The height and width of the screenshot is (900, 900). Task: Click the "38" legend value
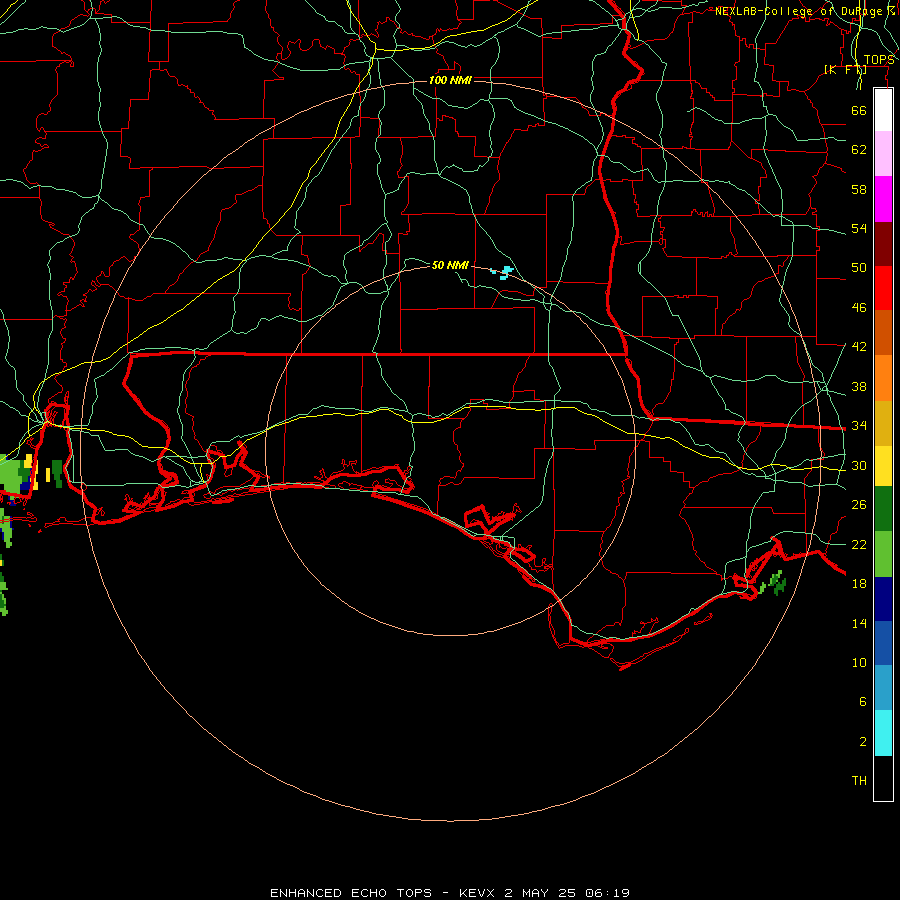click(859, 387)
